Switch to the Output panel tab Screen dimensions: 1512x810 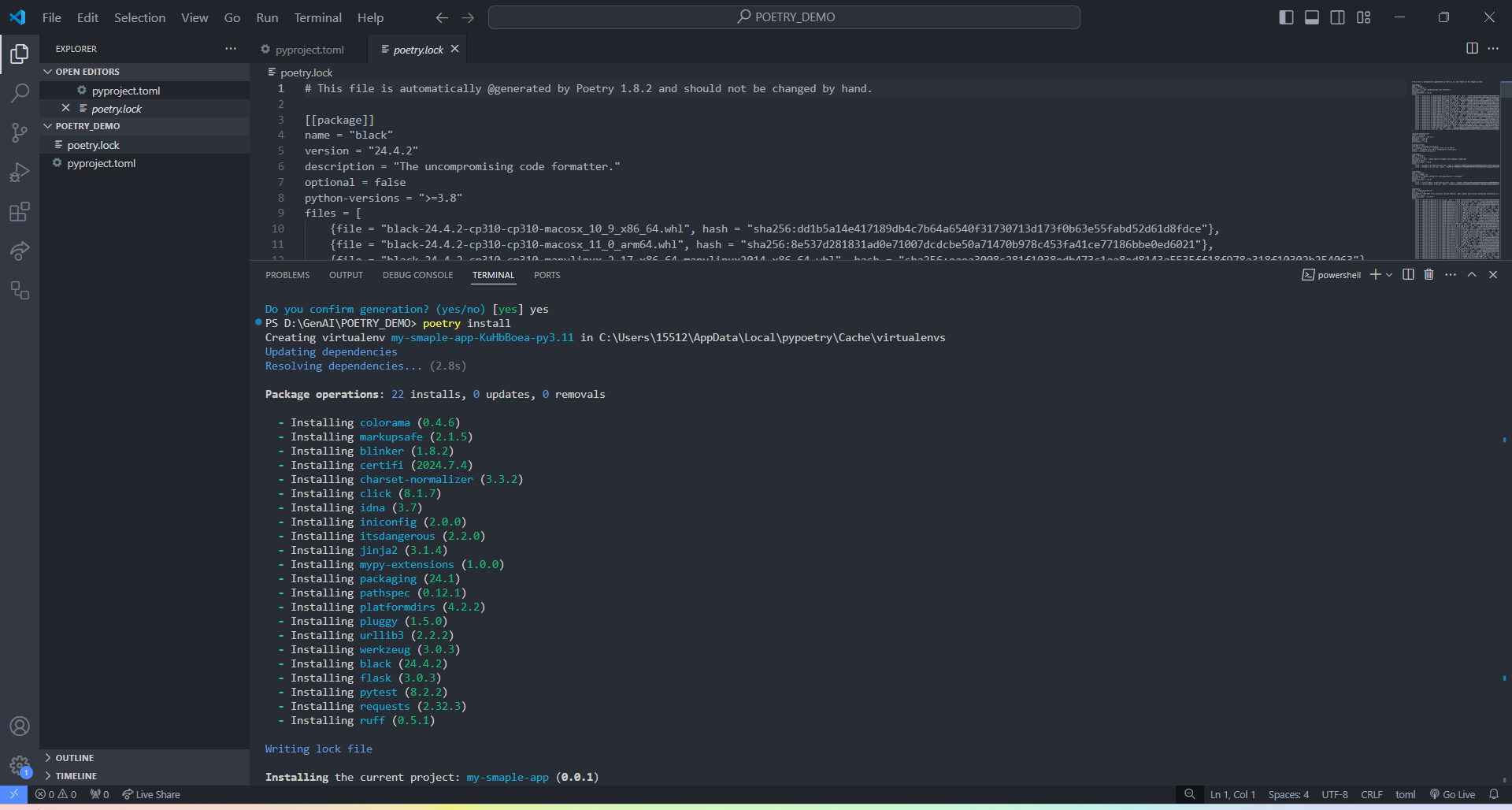click(x=346, y=275)
